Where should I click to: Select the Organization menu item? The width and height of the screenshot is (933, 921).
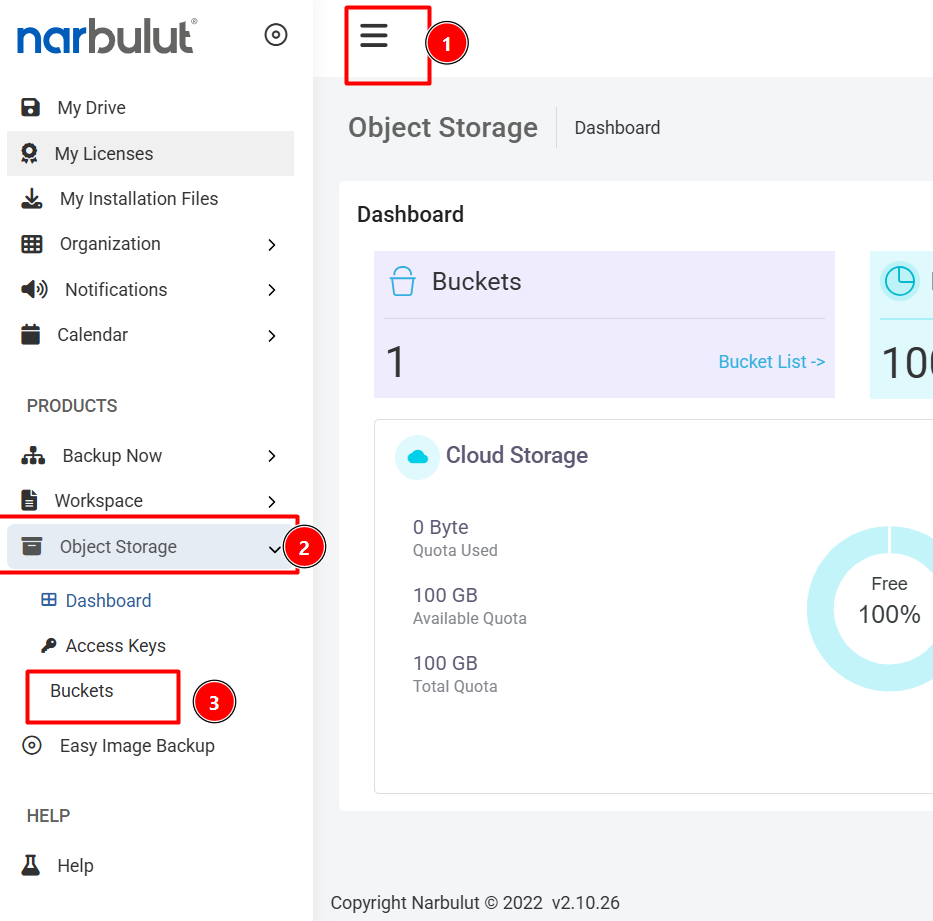tap(110, 244)
